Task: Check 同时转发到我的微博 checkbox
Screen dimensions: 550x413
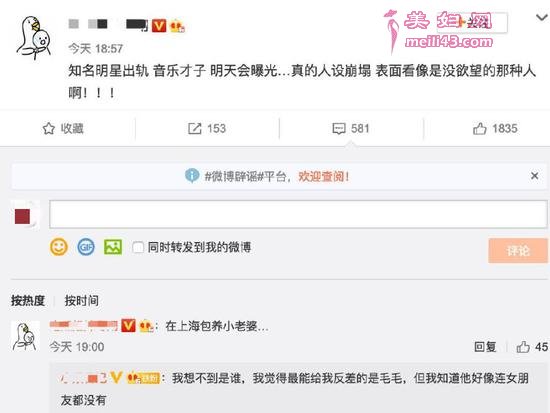Action: click(138, 247)
